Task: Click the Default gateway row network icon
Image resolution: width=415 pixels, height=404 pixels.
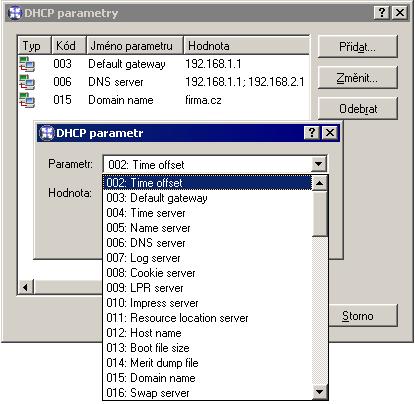Action: (27, 64)
